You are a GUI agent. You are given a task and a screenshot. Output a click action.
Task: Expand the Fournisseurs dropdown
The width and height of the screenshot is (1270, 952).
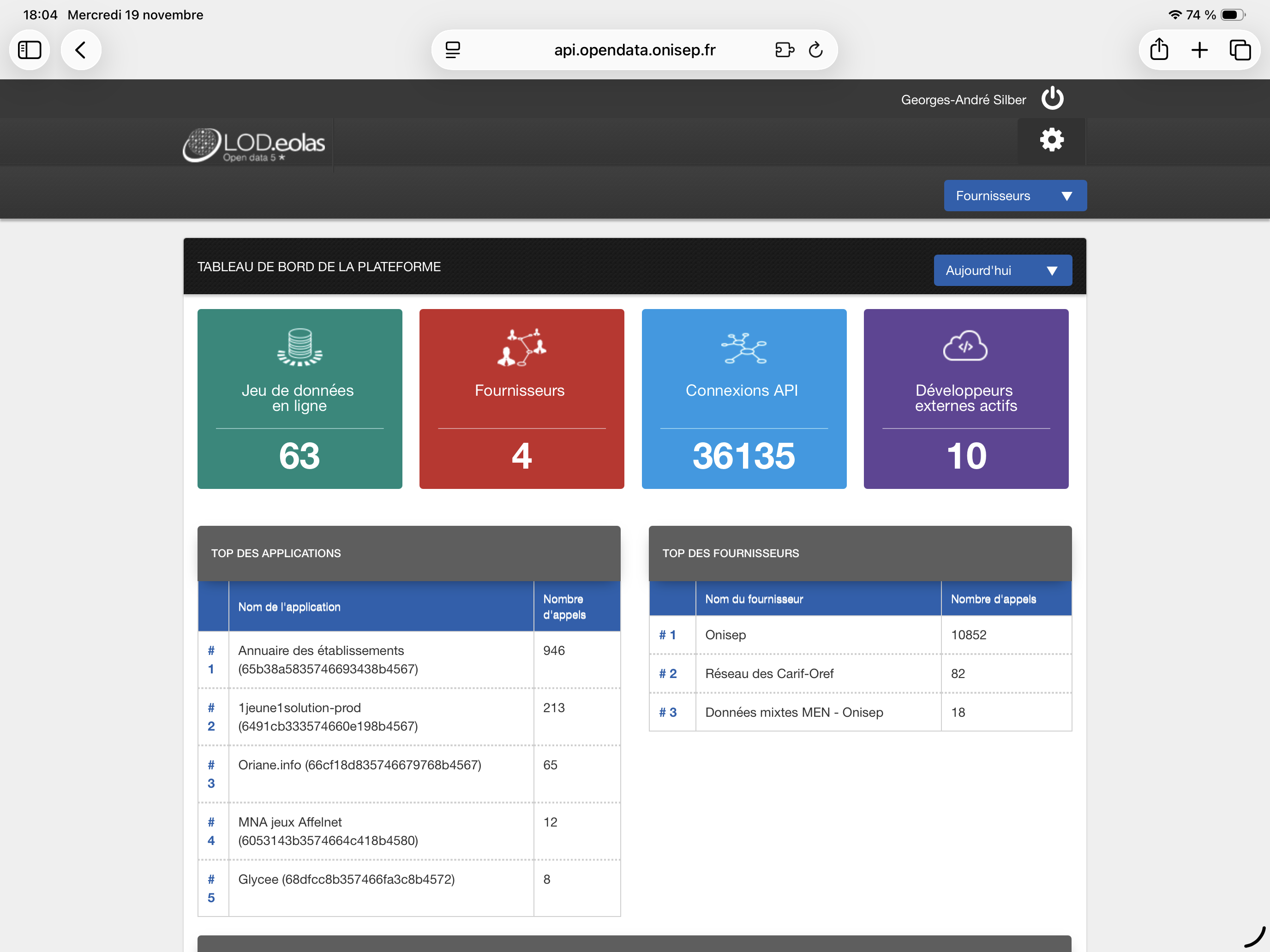click(x=1014, y=196)
